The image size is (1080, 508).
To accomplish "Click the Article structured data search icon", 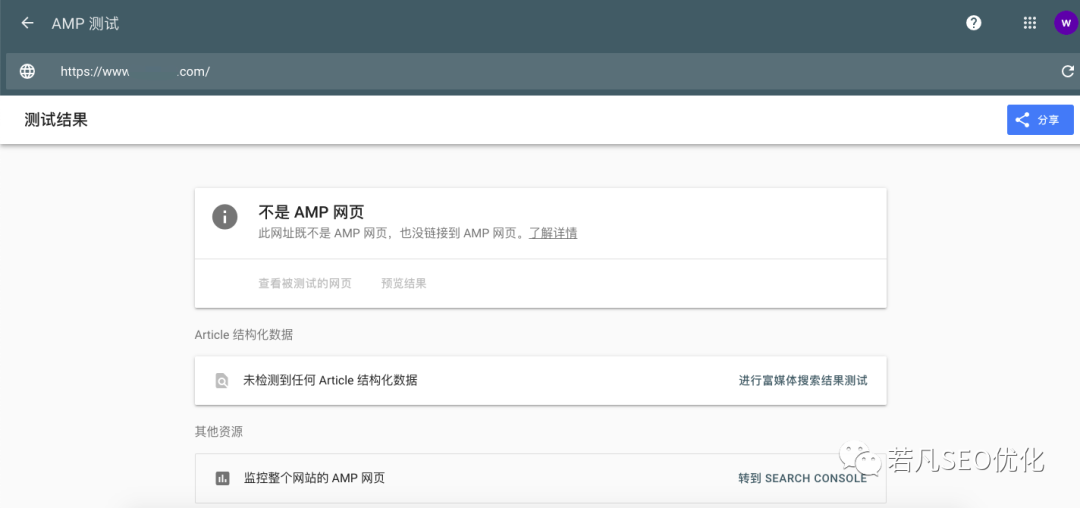I will pos(221,380).
